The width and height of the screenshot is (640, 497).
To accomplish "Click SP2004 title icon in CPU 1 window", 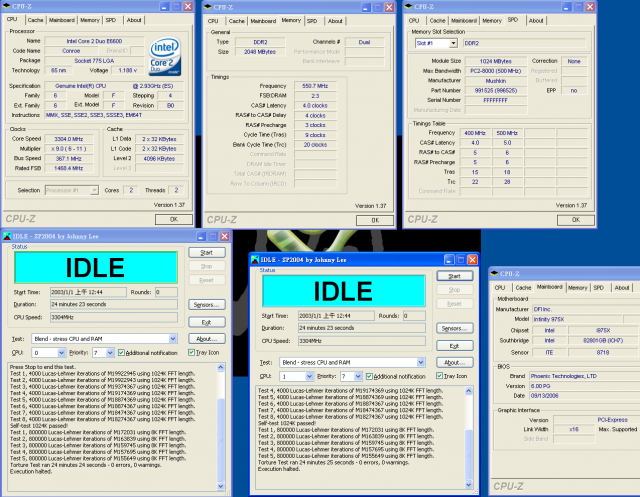I will 255,260.
